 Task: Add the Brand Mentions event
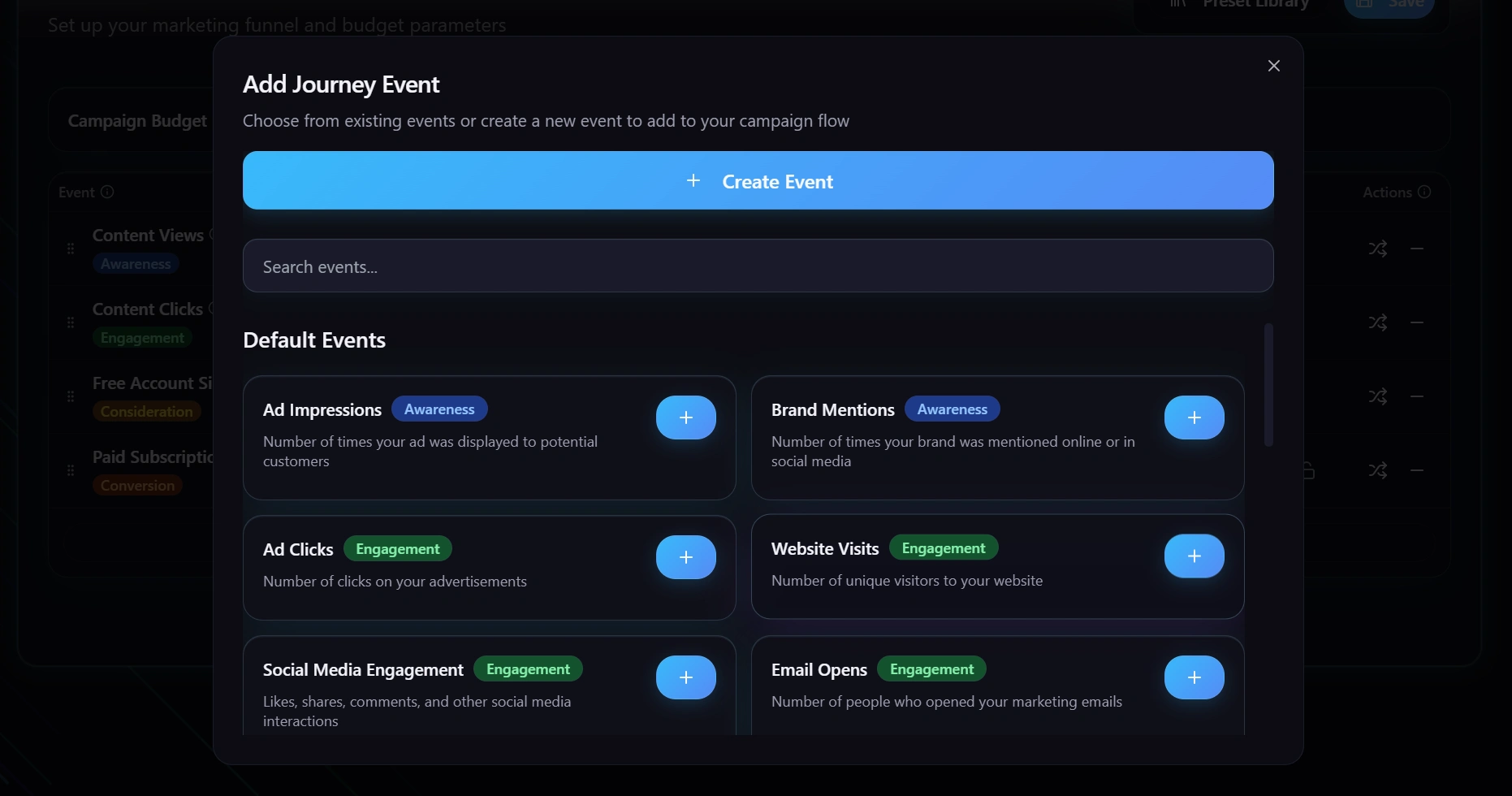(x=1194, y=417)
